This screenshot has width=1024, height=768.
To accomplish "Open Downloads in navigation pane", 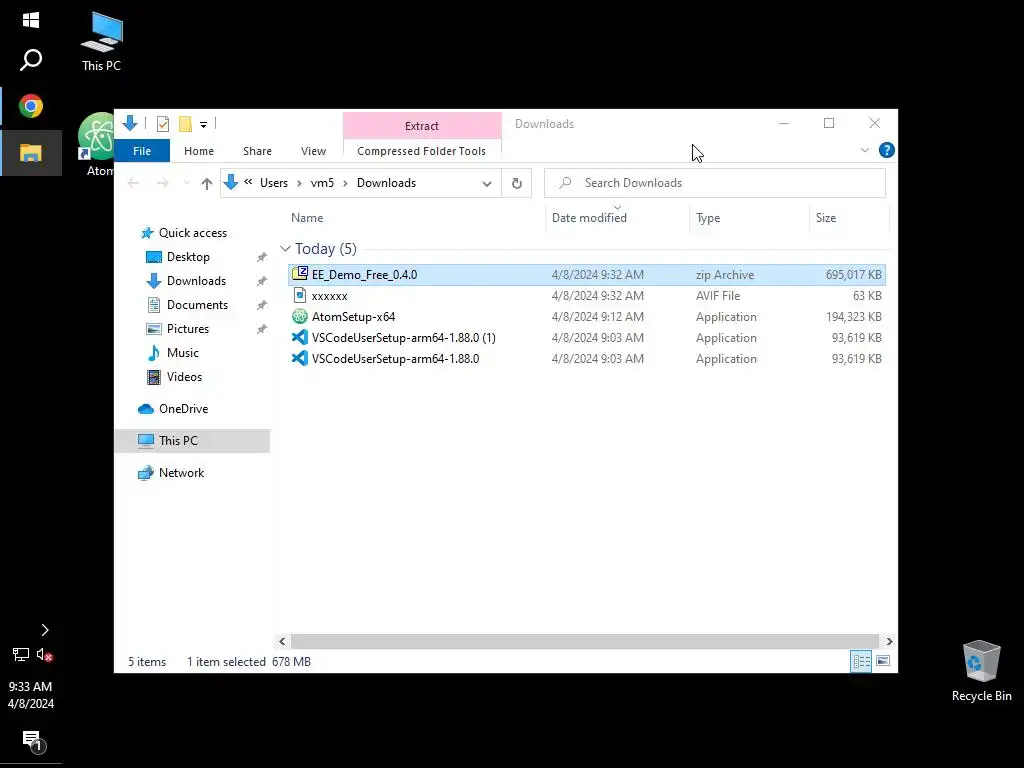I will 196,281.
